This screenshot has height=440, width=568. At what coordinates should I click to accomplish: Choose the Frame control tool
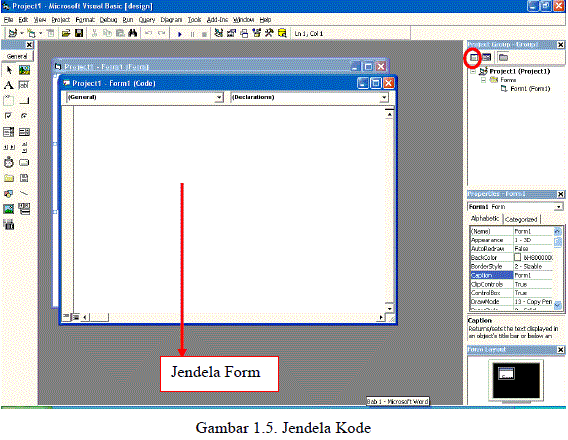click(9, 100)
